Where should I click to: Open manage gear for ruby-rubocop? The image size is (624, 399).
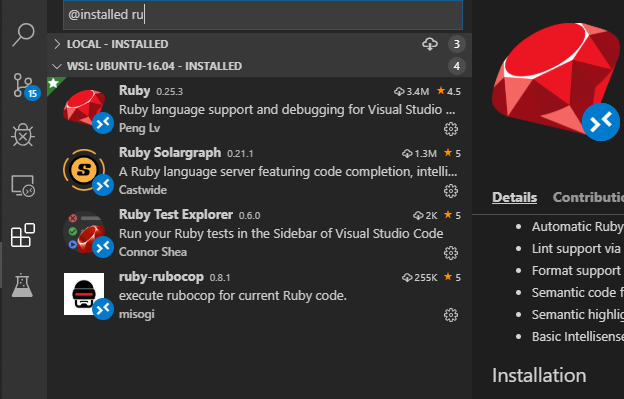click(x=451, y=315)
